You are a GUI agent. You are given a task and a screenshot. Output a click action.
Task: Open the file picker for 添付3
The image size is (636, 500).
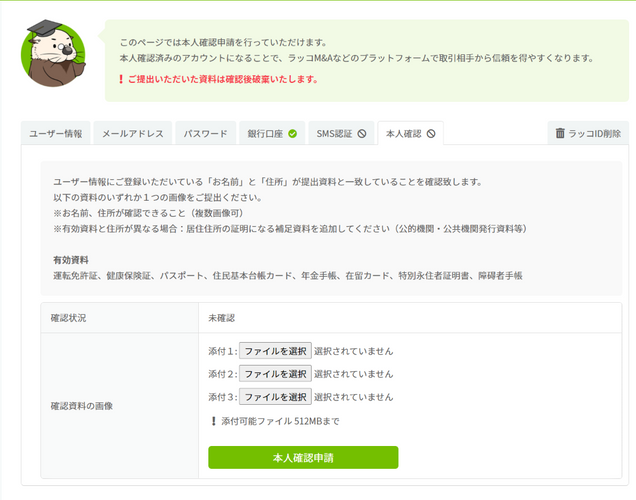click(275, 397)
